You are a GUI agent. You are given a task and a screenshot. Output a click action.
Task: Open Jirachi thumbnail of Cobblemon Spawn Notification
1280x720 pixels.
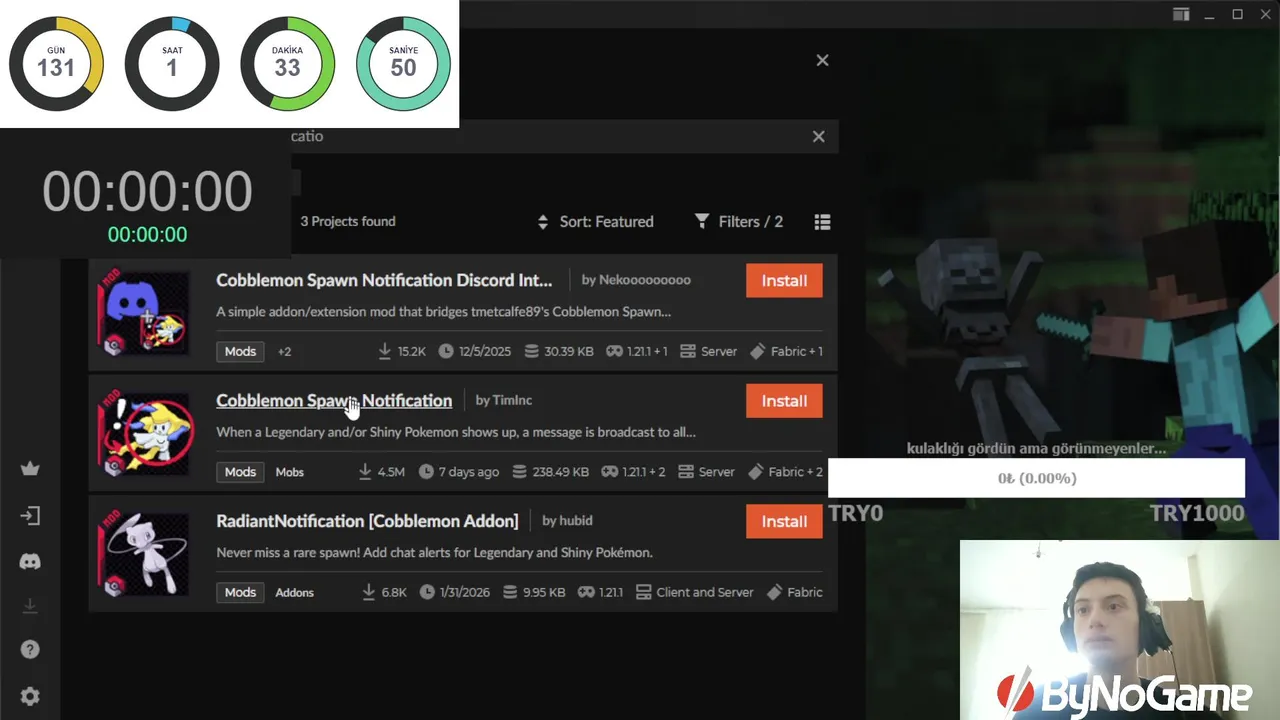pos(144,434)
